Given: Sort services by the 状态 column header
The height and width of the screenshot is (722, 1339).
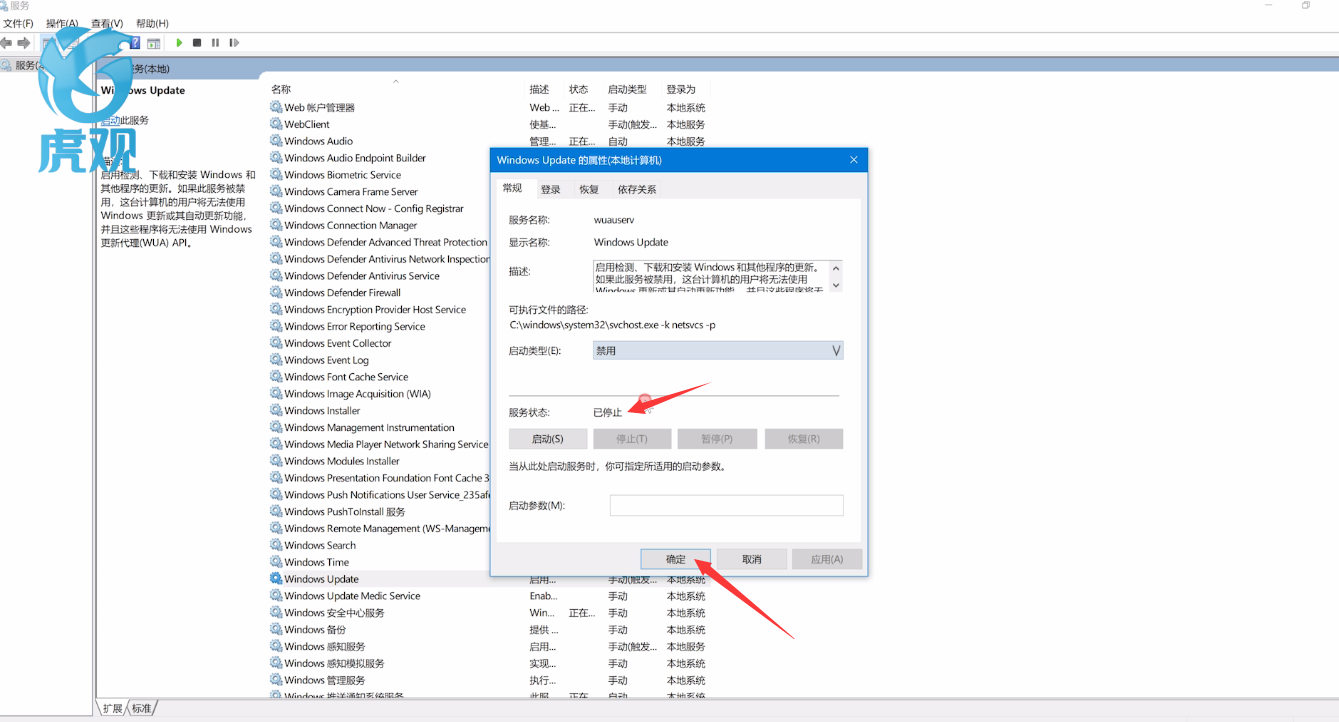Looking at the screenshot, I should (579, 89).
